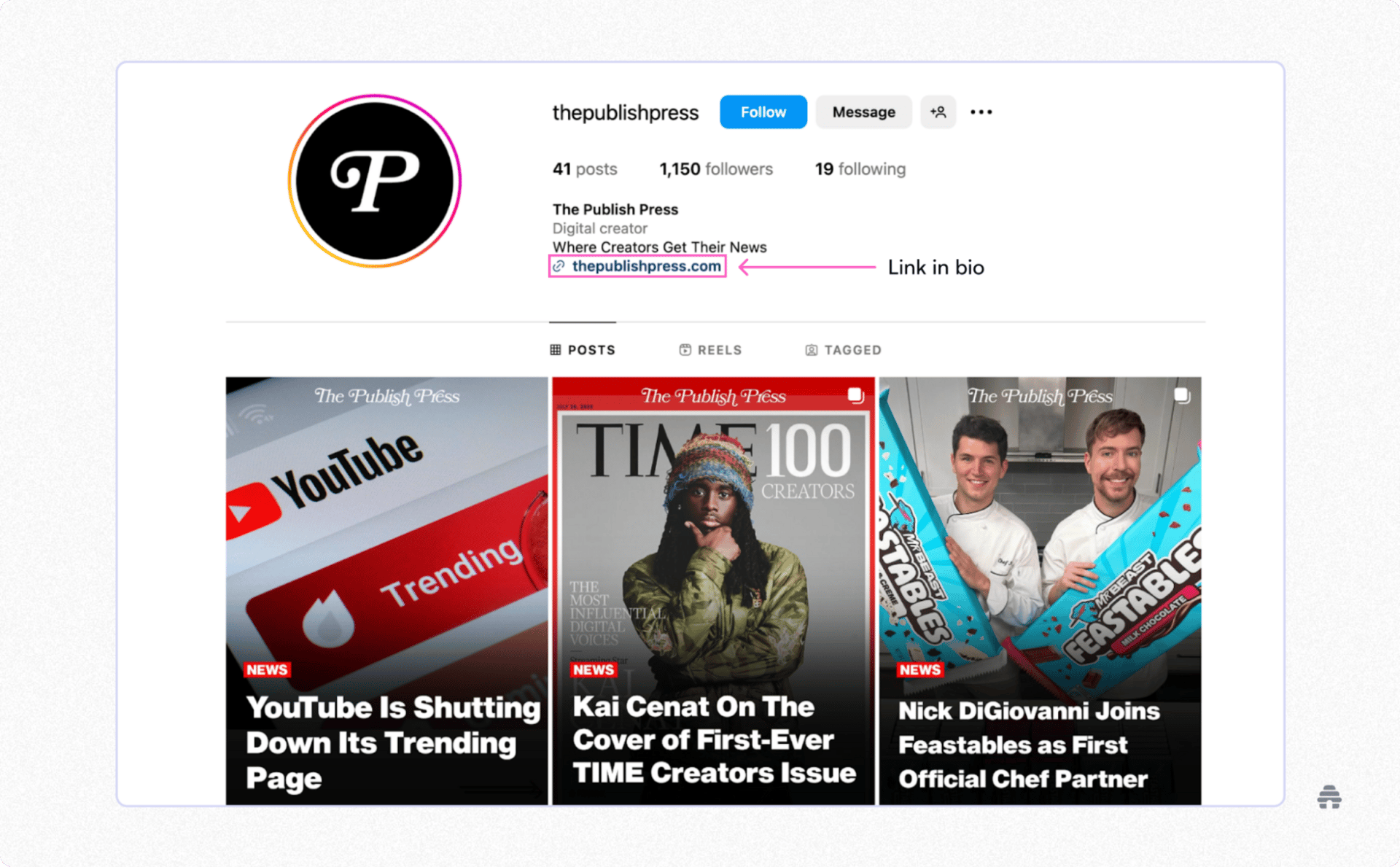Click the thepublishpress story profile picture

pos(375,181)
